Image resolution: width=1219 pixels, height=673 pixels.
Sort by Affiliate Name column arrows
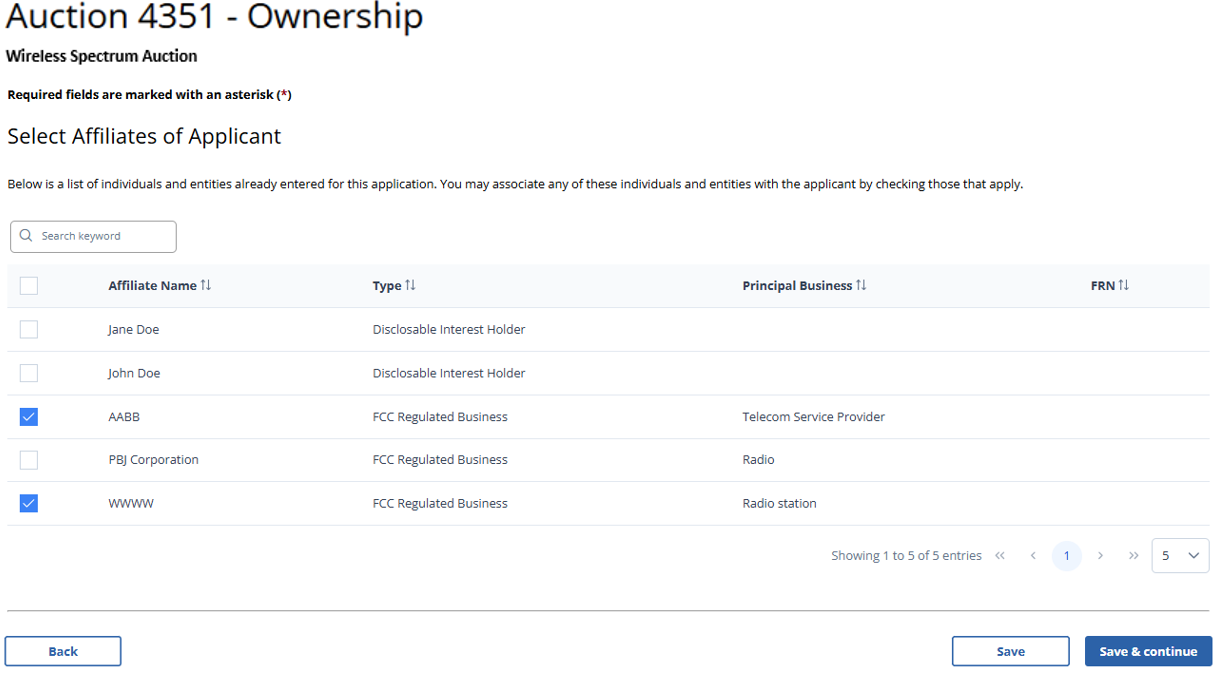point(206,286)
